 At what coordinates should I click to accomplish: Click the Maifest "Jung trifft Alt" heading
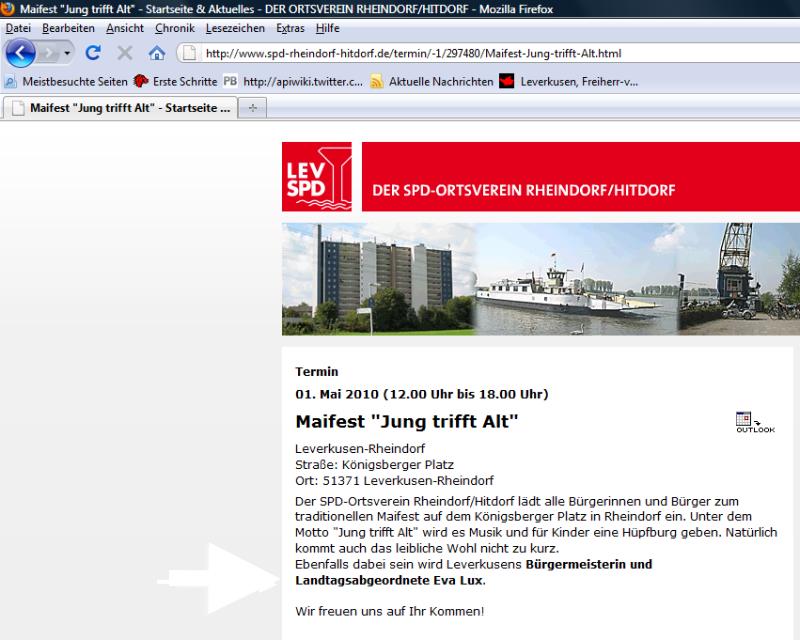tap(407, 422)
